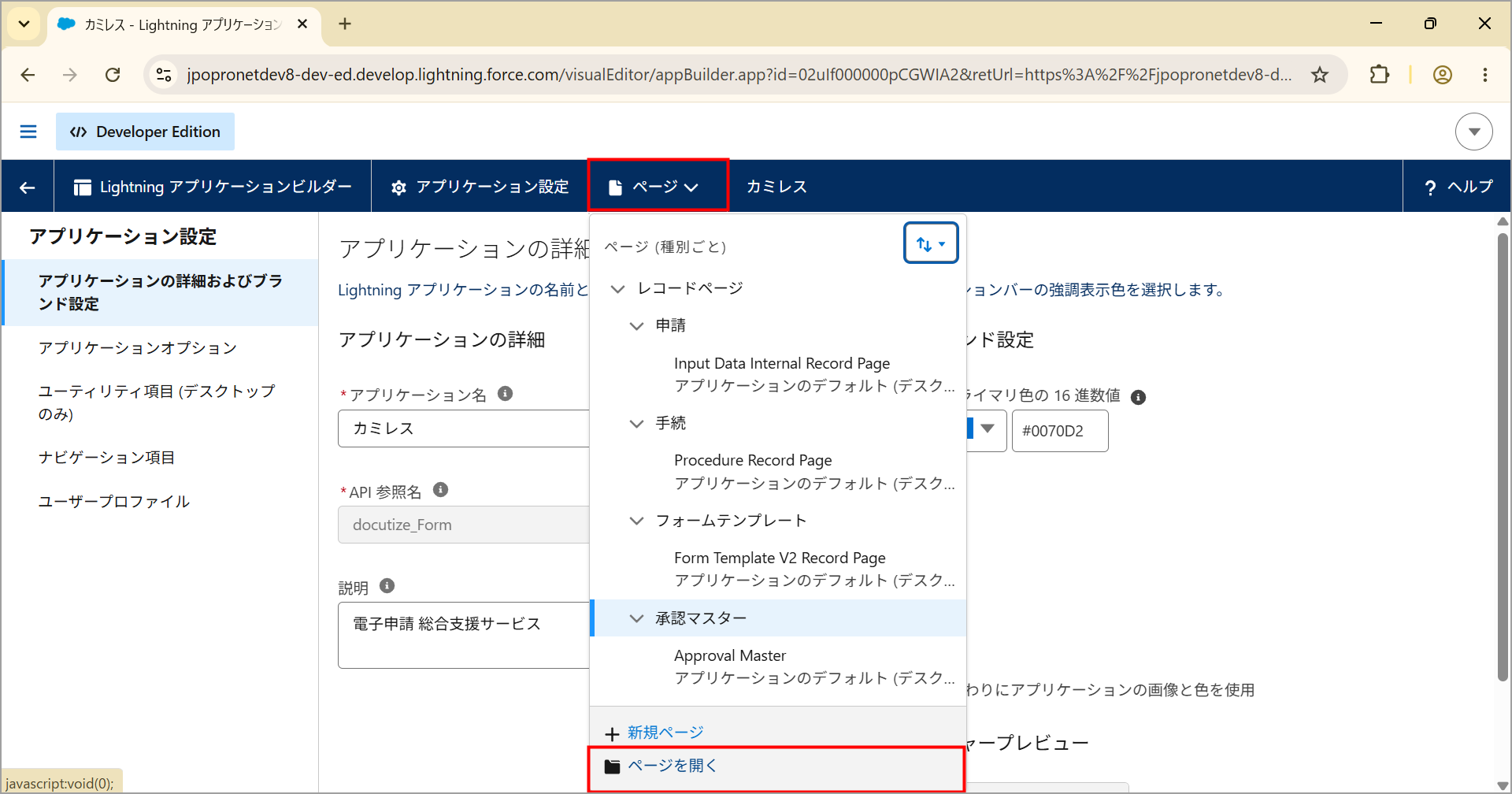Select ユーティリティ項目 (デスクトップのみ)
This screenshot has height=794, width=1512.
pyautogui.click(x=157, y=402)
